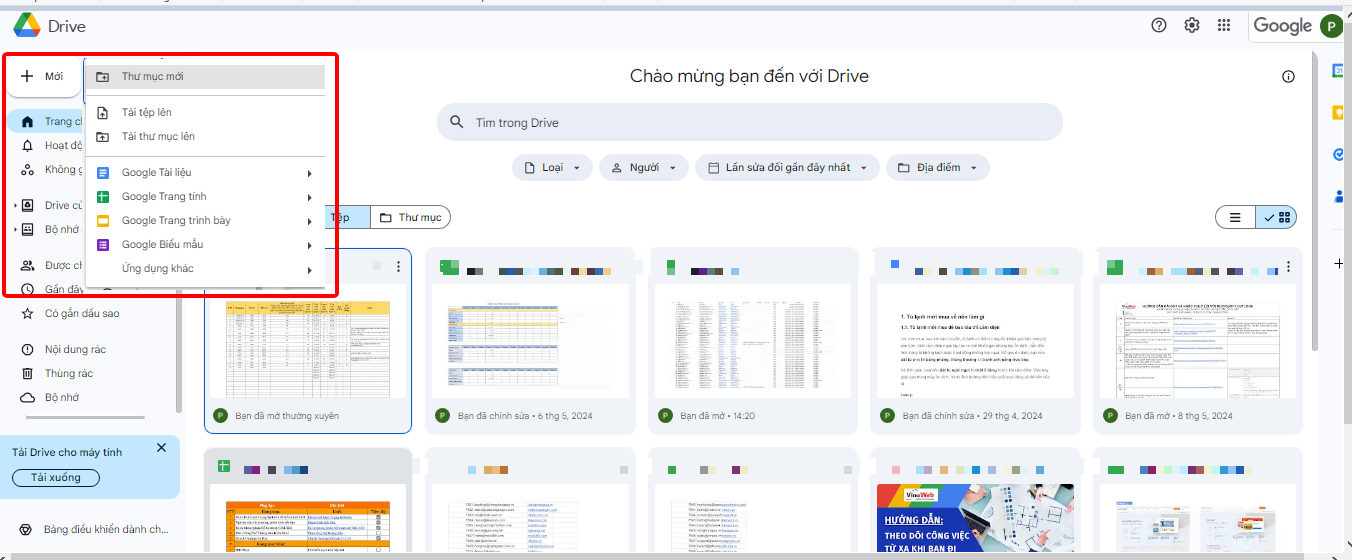Expand the Loại type filter dropdown
The width and height of the screenshot is (1352, 560).
pos(552,168)
